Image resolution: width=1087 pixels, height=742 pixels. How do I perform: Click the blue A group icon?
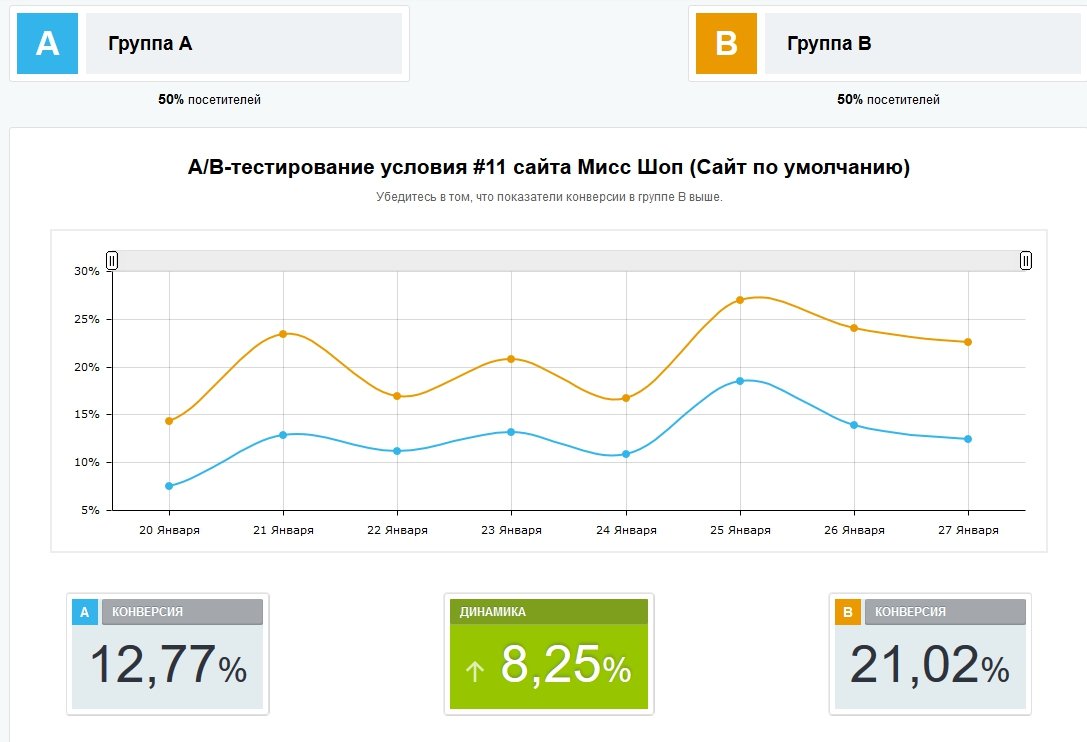[47, 43]
